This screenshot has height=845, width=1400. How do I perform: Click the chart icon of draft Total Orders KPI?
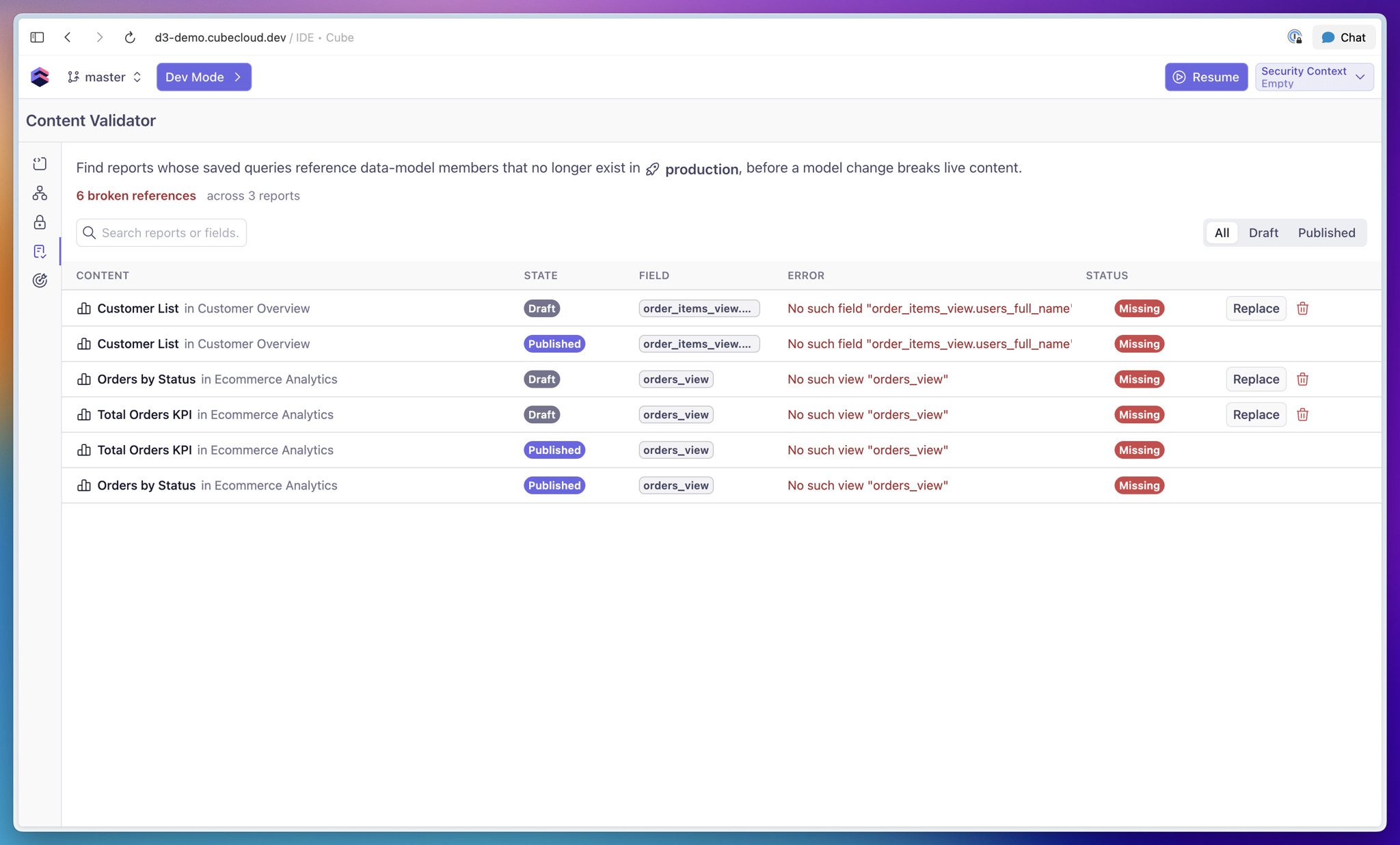click(x=84, y=415)
